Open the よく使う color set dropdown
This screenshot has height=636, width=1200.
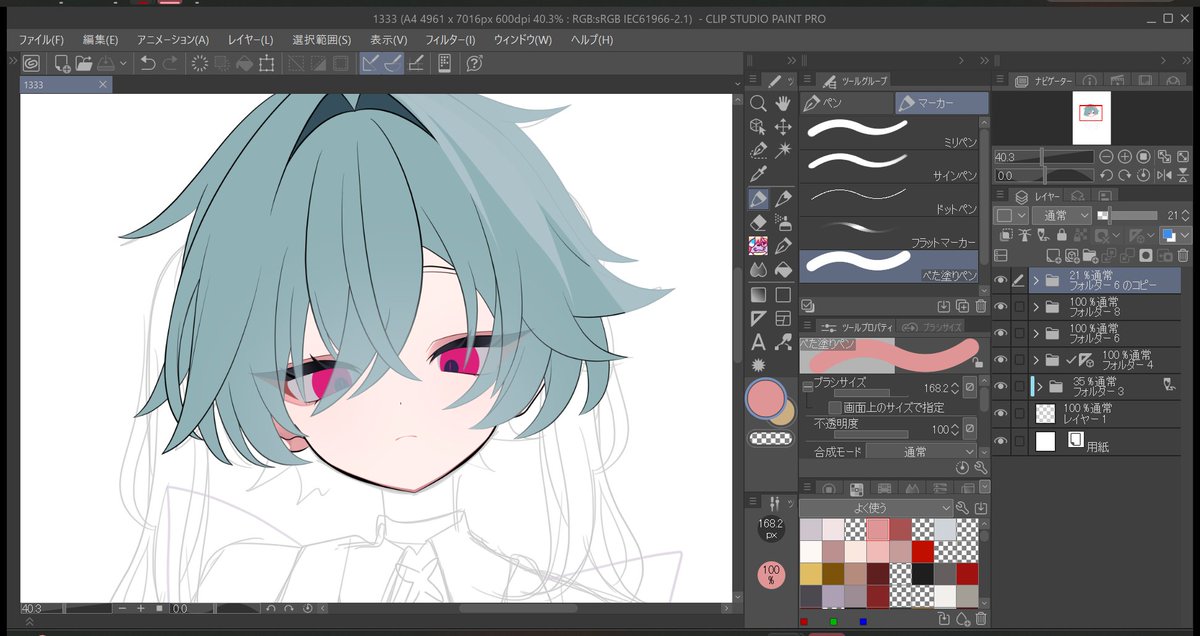pyautogui.click(x=875, y=508)
